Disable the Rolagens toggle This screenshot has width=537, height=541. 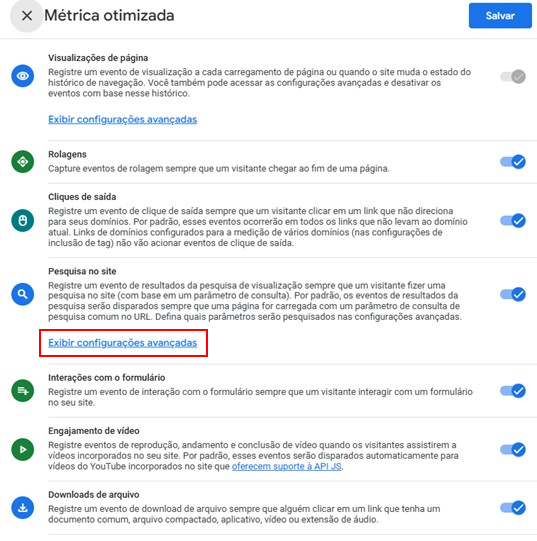[513, 161]
